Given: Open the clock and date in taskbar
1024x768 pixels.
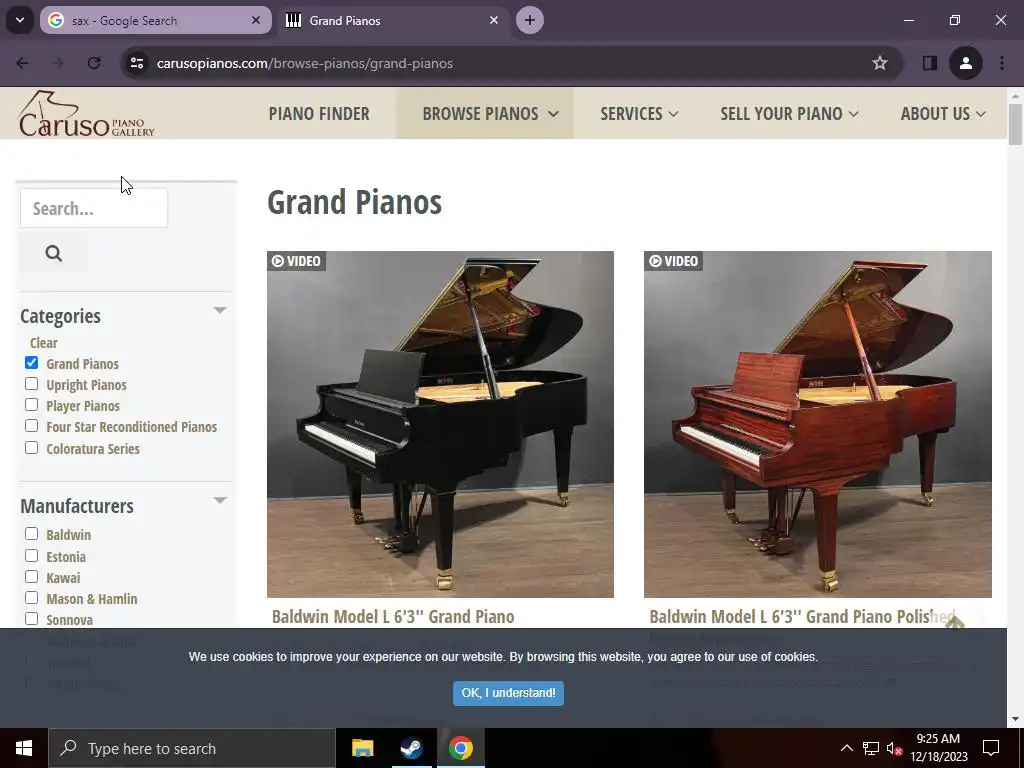Looking at the screenshot, I should (x=938, y=748).
